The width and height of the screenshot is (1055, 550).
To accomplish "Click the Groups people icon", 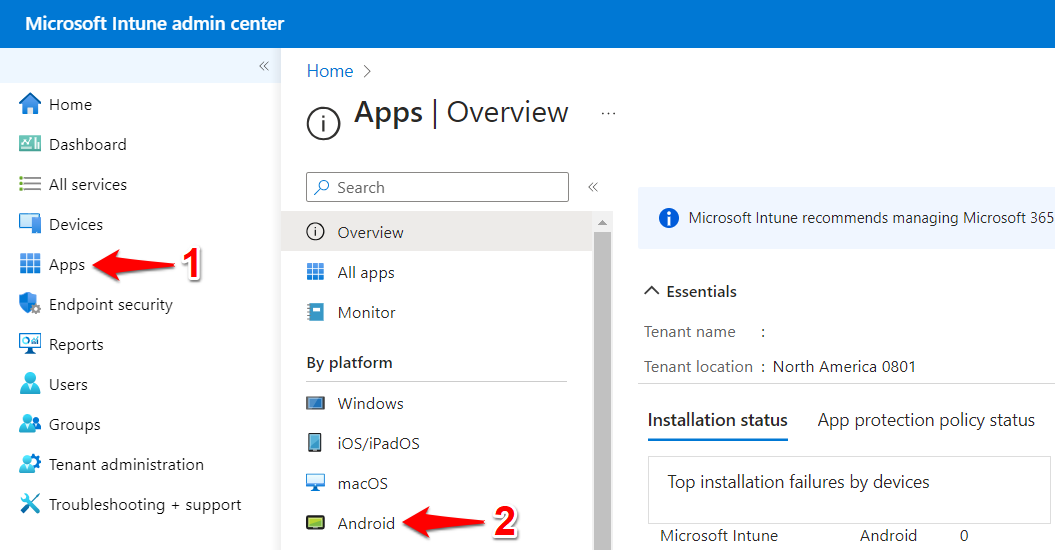I will 30,423.
